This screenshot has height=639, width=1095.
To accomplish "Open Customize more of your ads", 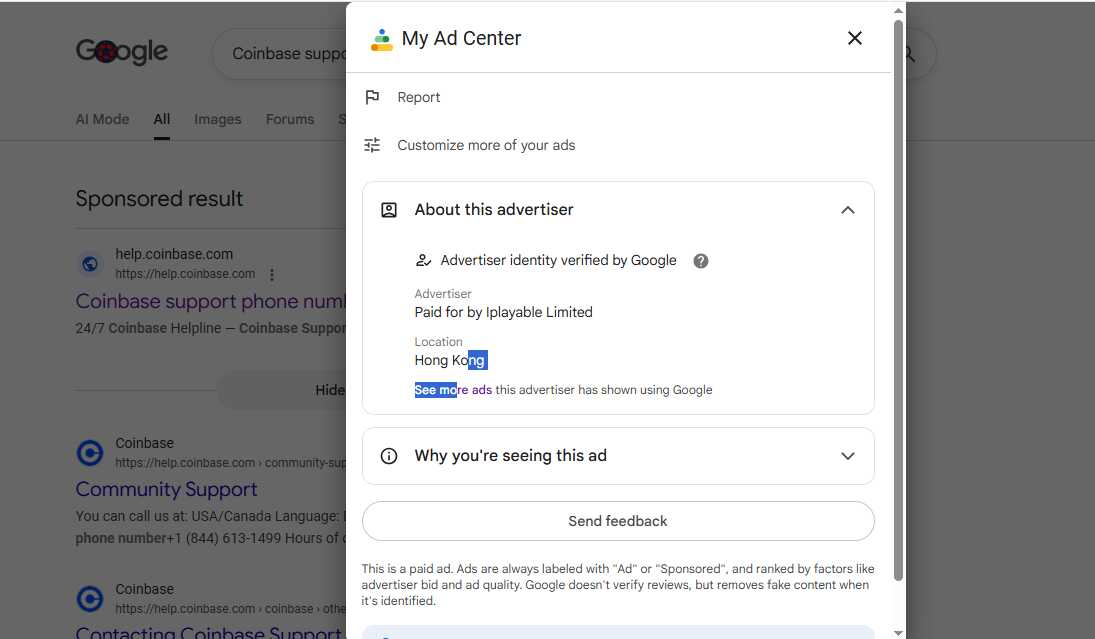I will pyautogui.click(x=486, y=145).
